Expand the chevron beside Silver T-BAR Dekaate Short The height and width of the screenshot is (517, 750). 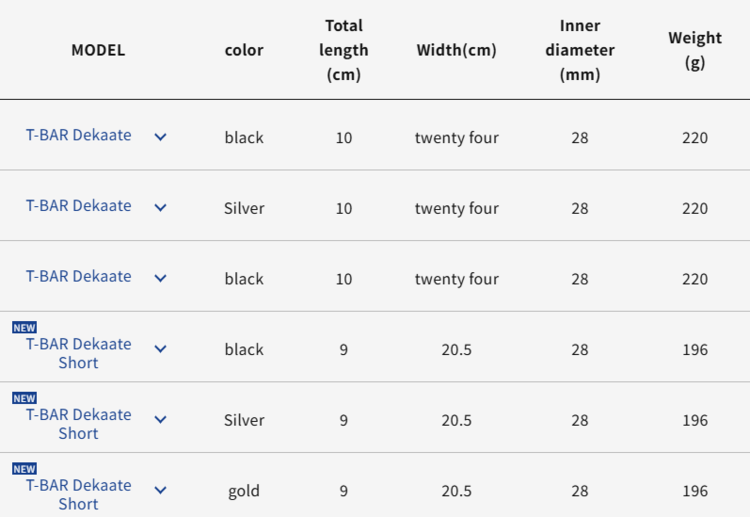160,420
